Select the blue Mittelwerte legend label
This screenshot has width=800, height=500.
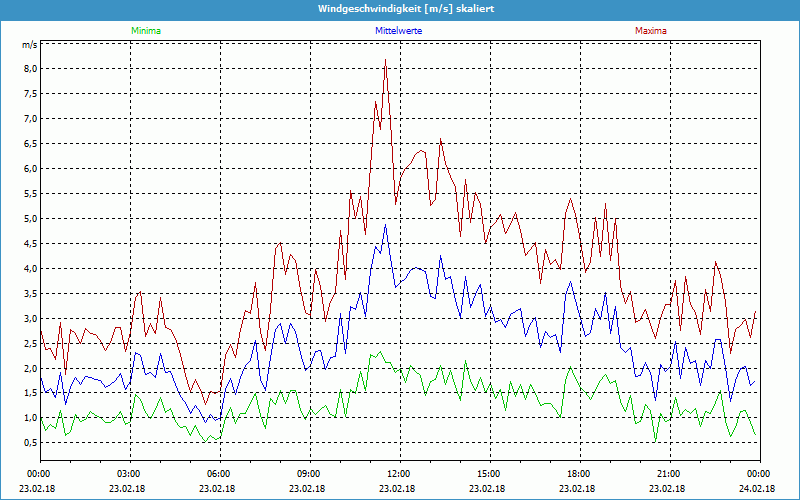(x=399, y=31)
